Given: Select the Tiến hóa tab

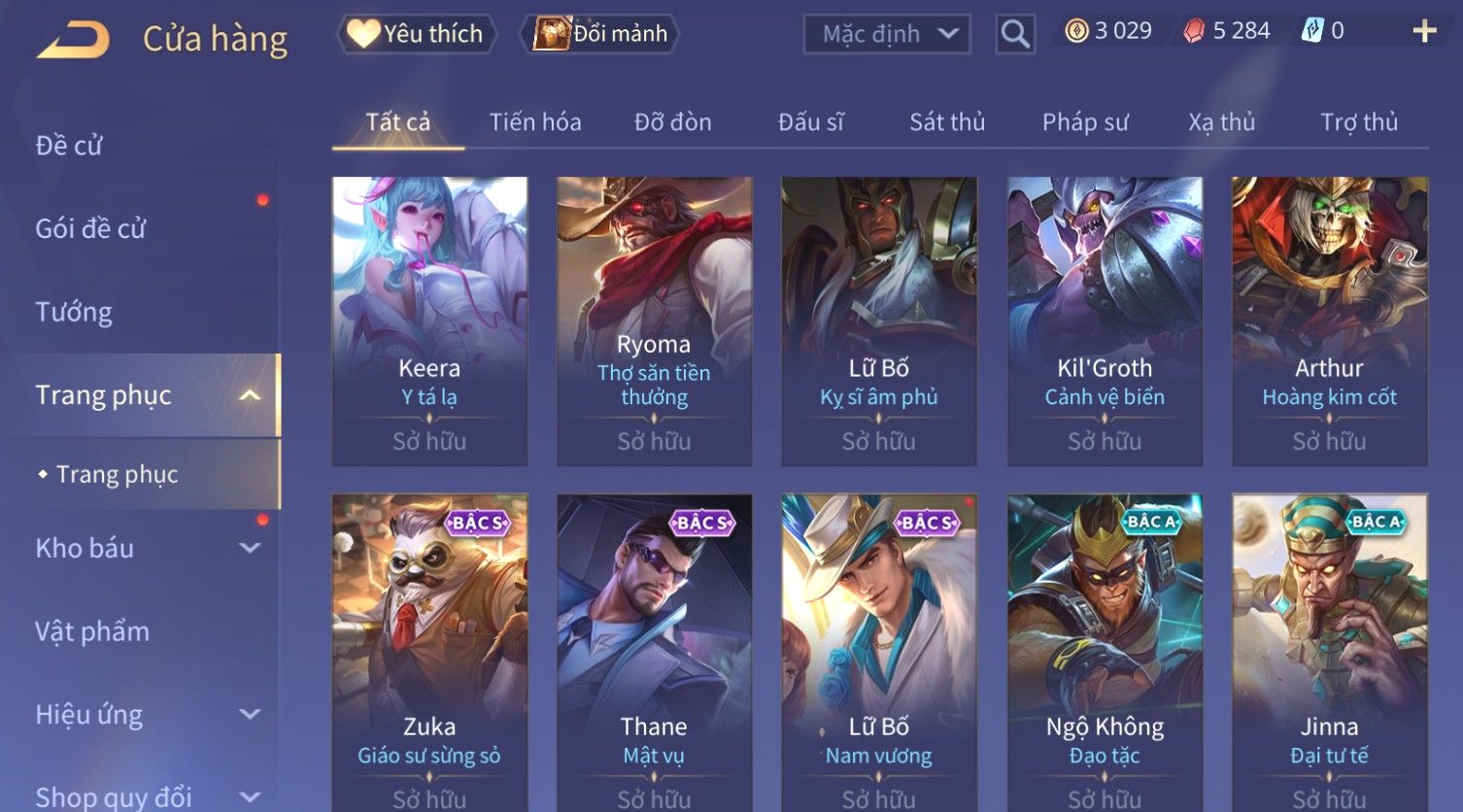Looking at the screenshot, I should (535, 122).
